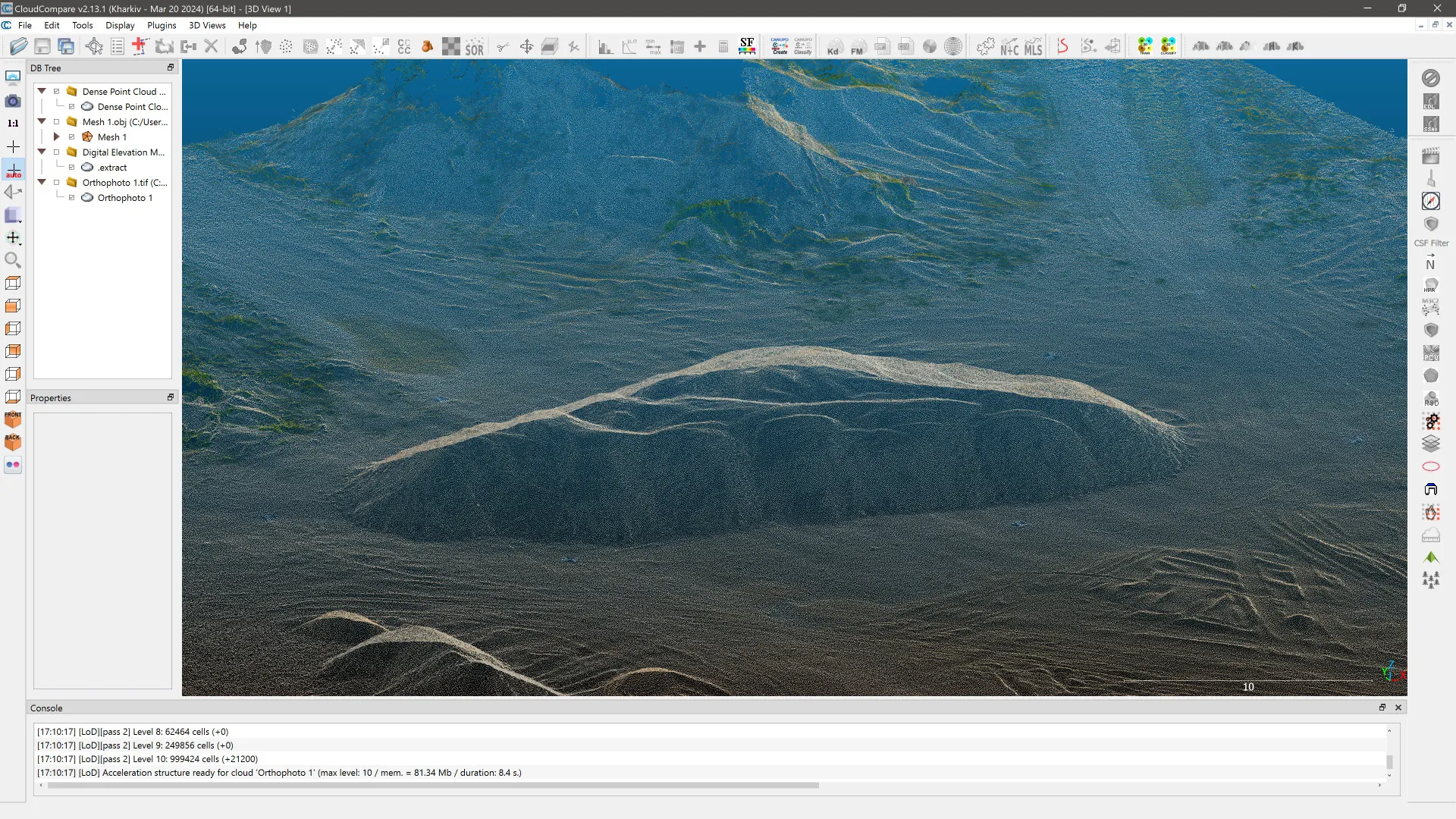Collapse the Mesh 1.obj folder
The image size is (1456, 819).
point(42,121)
